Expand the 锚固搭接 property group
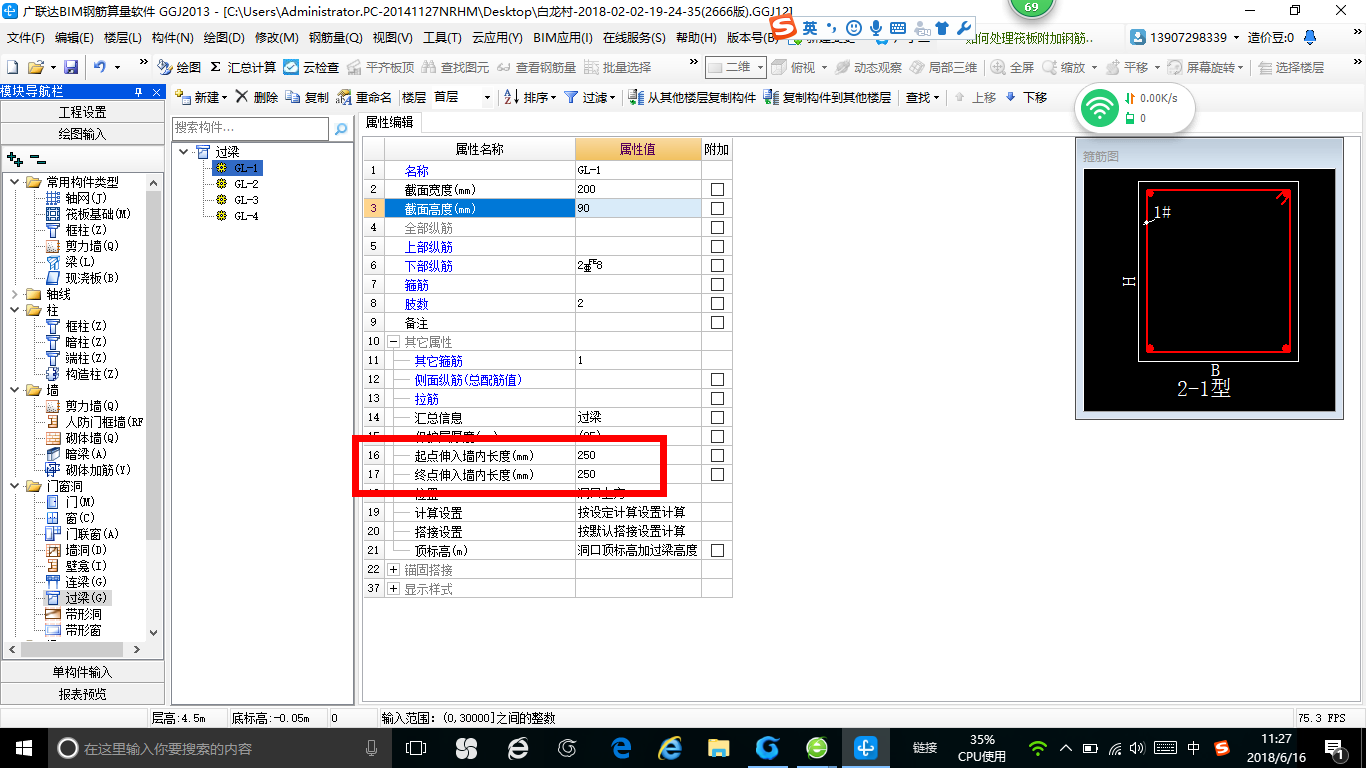Viewport: 1366px width, 768px height. (393, 569)
